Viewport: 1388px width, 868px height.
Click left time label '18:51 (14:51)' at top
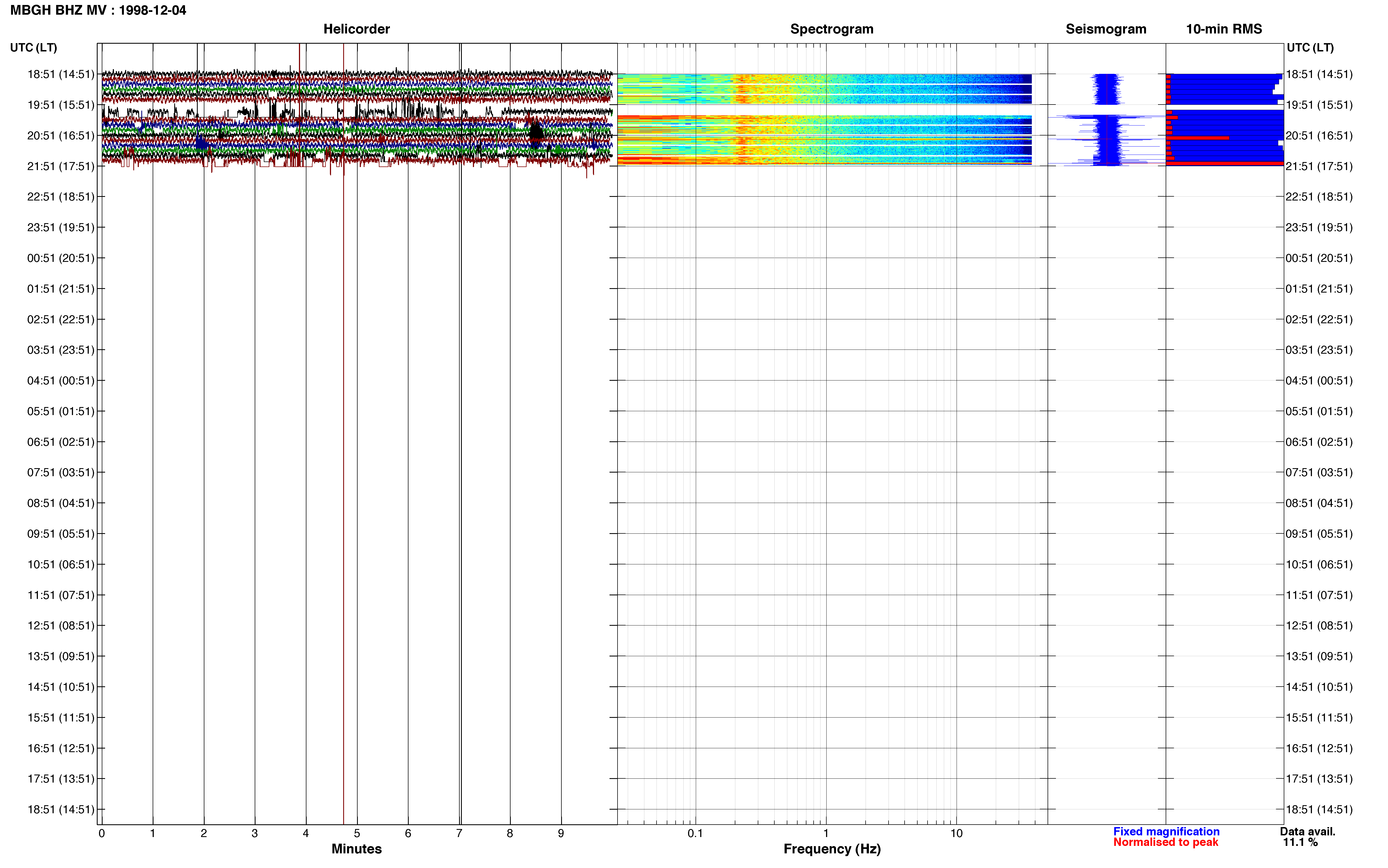point(61,74)
